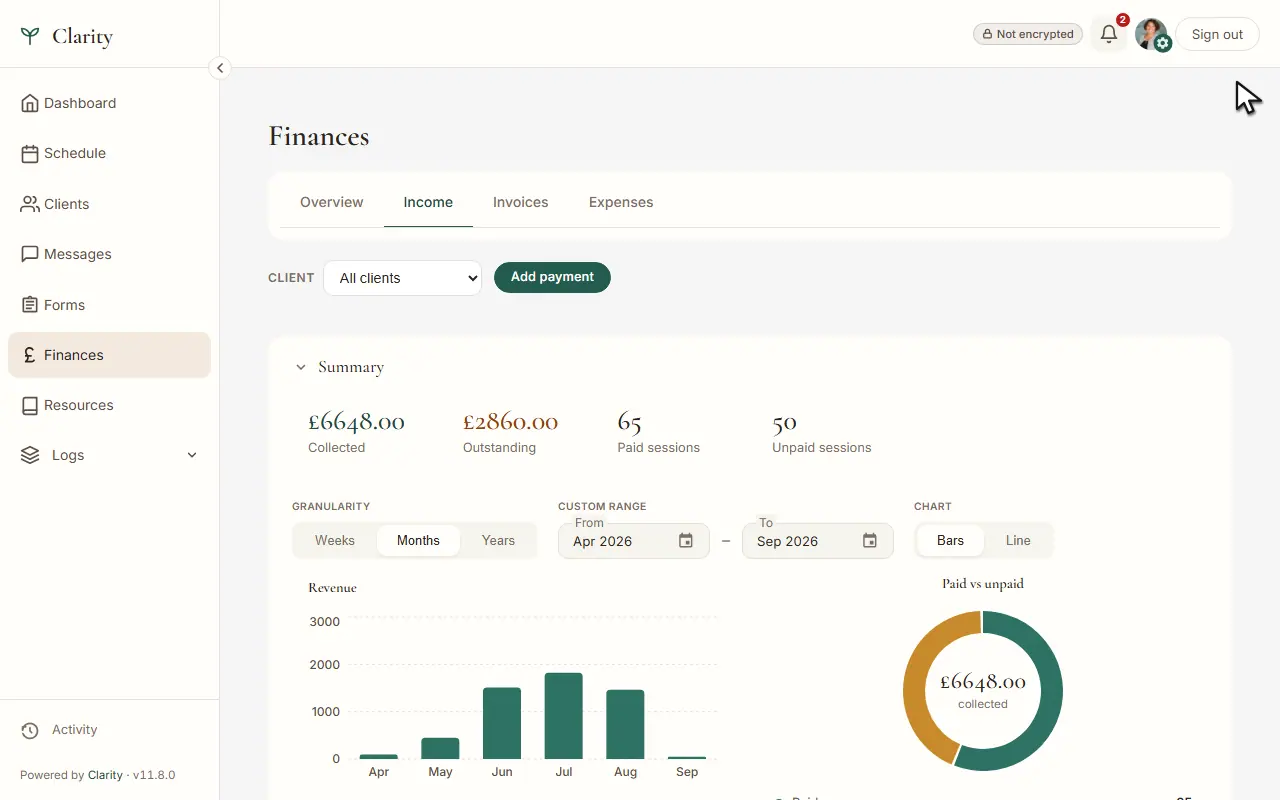Set granularity to Months
Image resolution: width=1280 pixels, height=800 pixels.
pyautogui.click(x=418, y=541)
